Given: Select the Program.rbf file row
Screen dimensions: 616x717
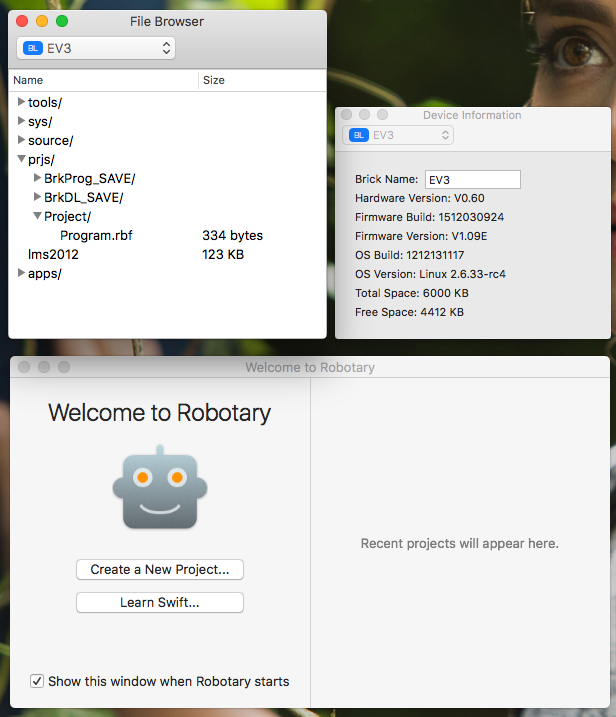Looking at the screenshot, I should (x=167, y=235).
